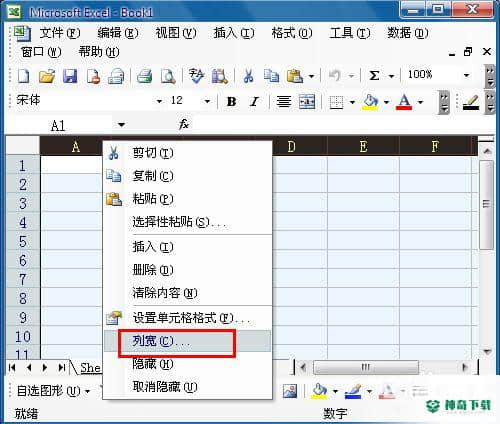Click the AutoSum sigma icon
This screenshot has width=500, height=424.
[374, 76]
